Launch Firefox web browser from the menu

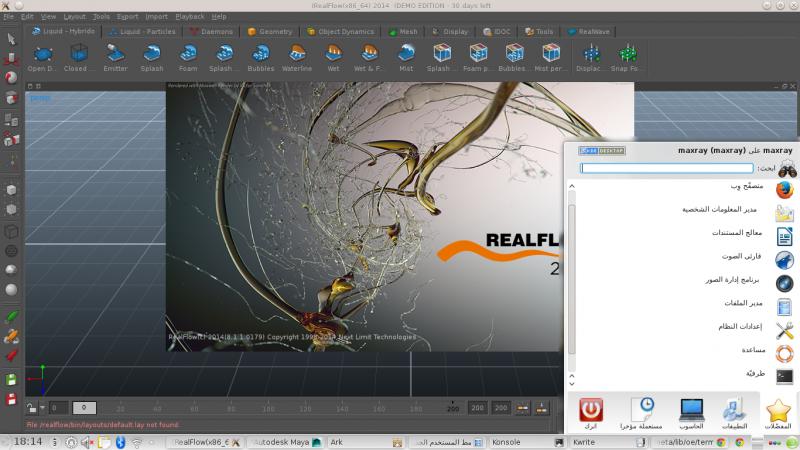click(x=785, y=190)
